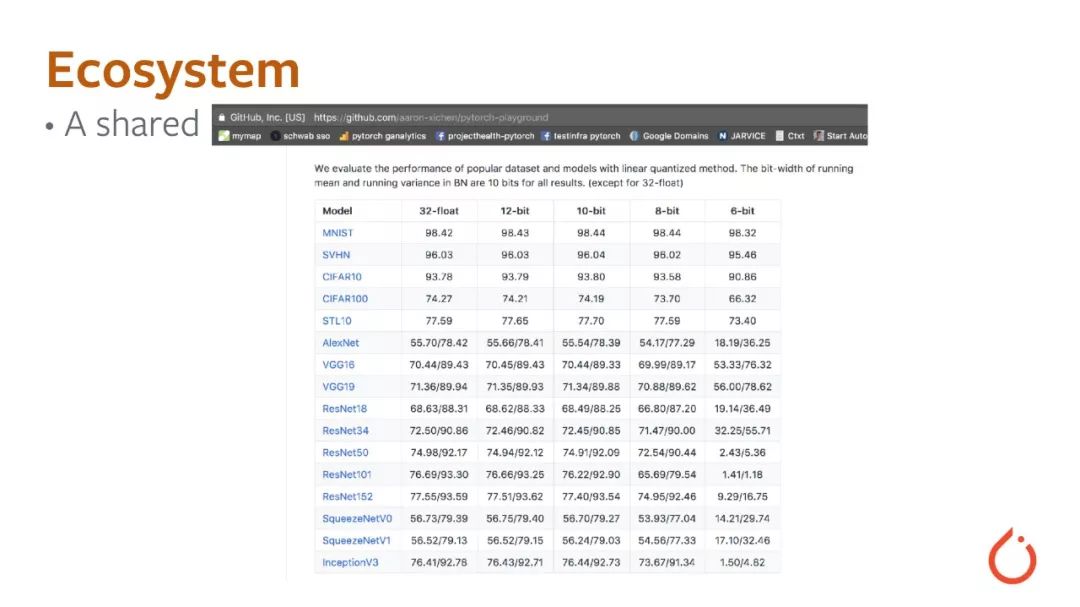Open the ResNet101 model link

click(x=346, y=475)
